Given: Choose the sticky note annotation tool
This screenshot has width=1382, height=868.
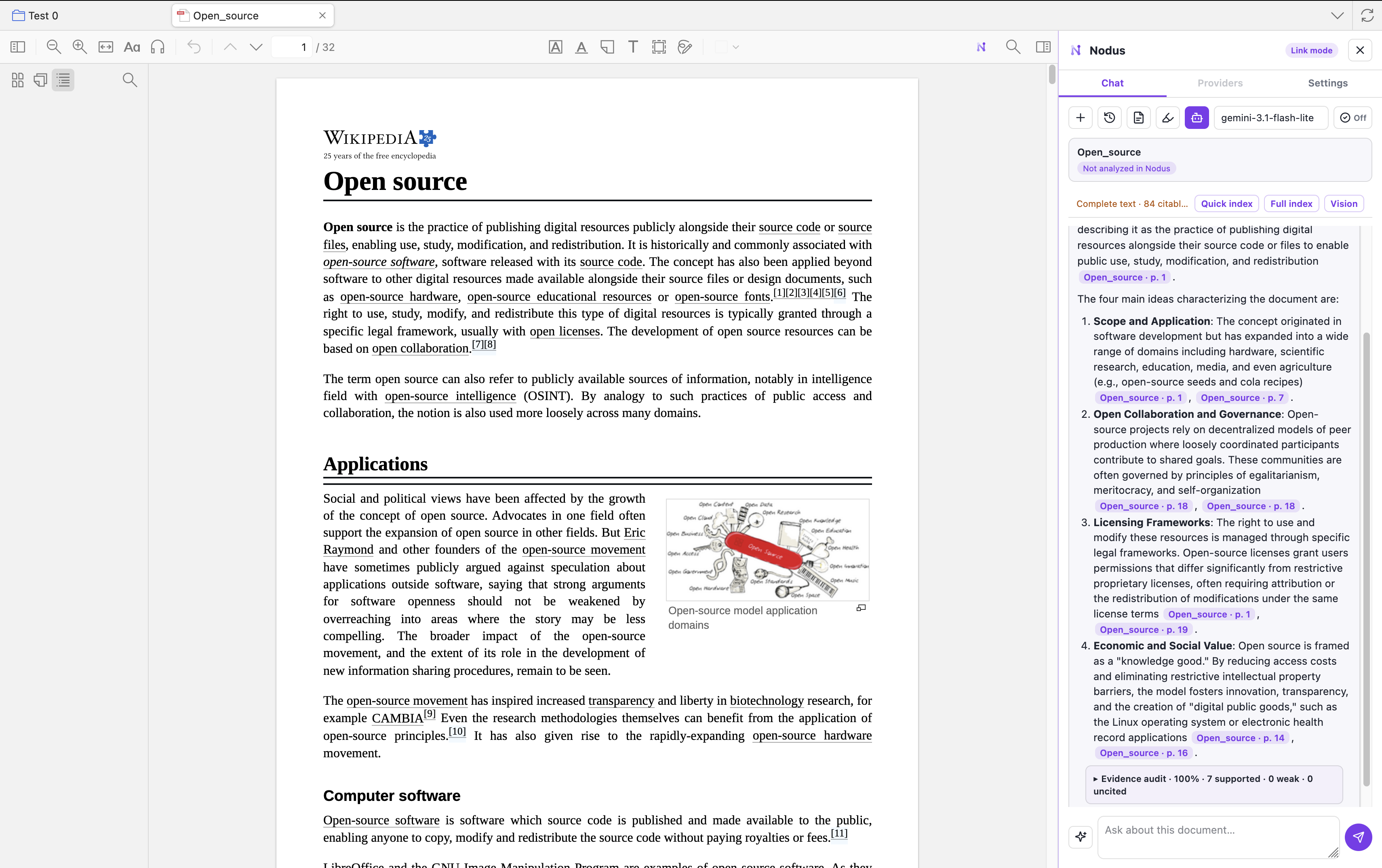Looking at the screenshot, I should click(x=607, y=47).
